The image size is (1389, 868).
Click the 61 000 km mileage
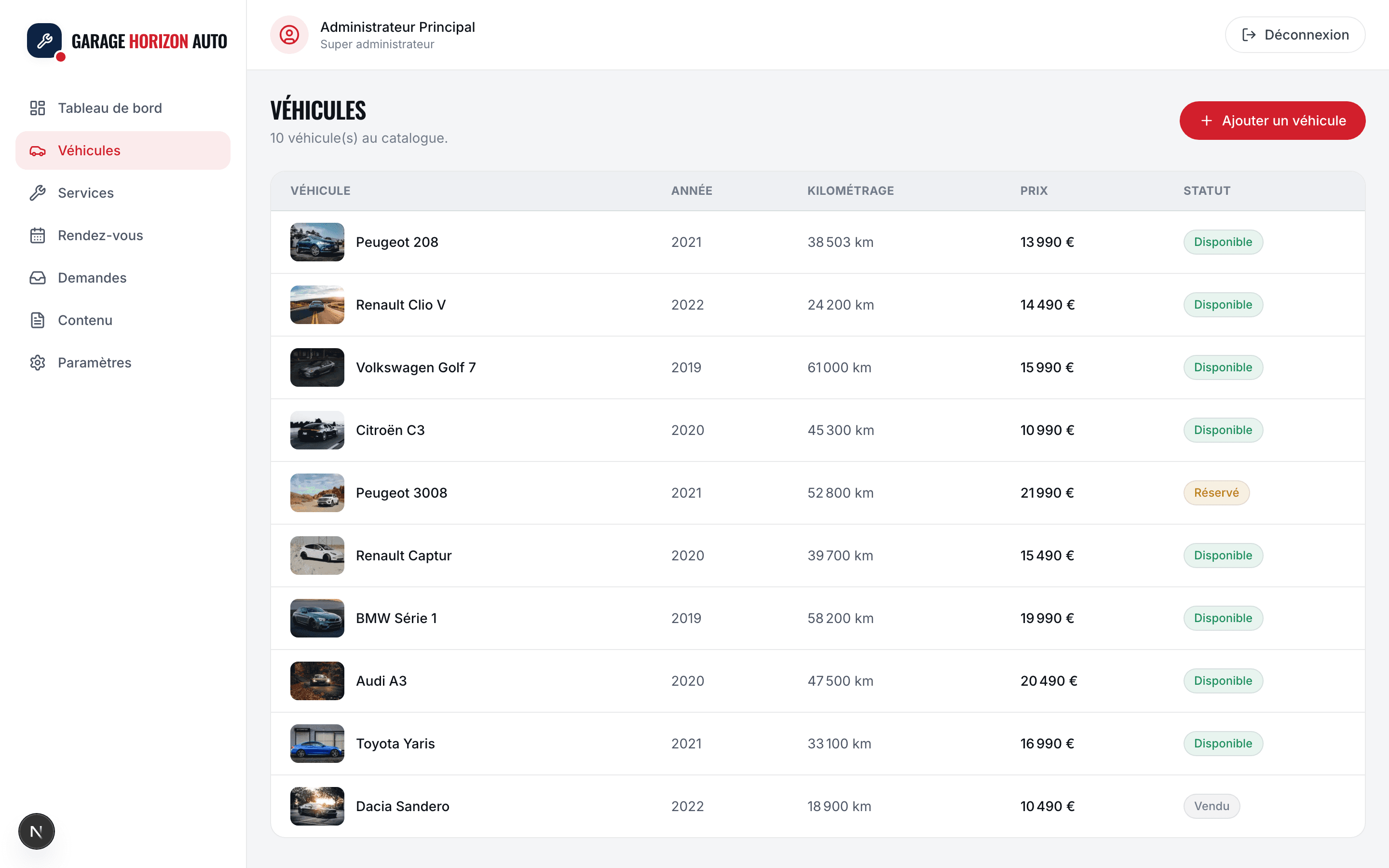pyautogui.click(x=839, y=367)
